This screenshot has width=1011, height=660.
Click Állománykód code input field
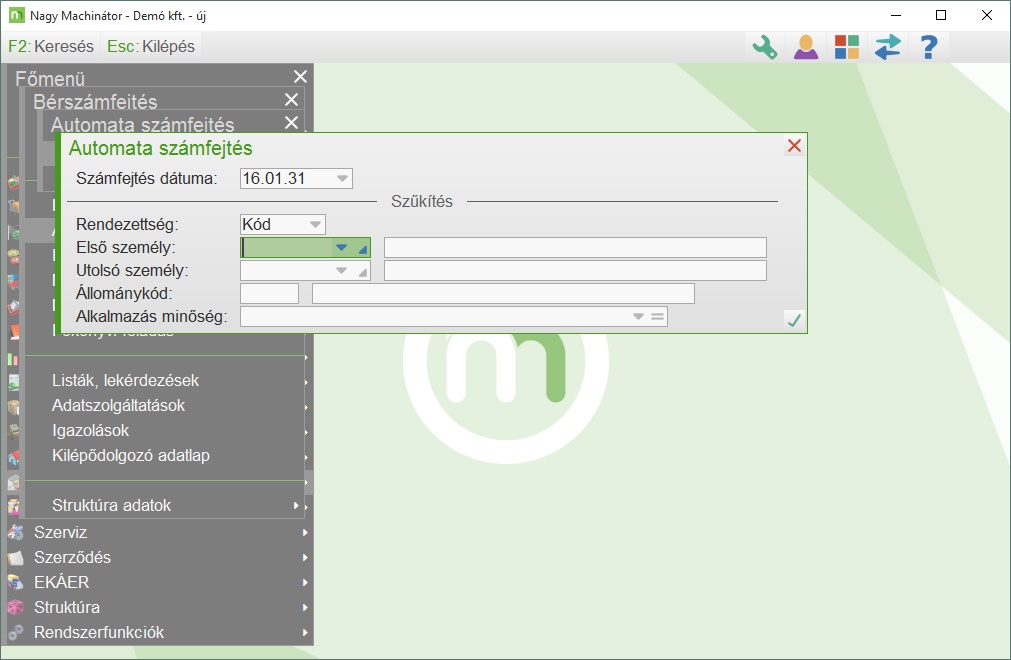pyautogui.click(x=270, y=293)
